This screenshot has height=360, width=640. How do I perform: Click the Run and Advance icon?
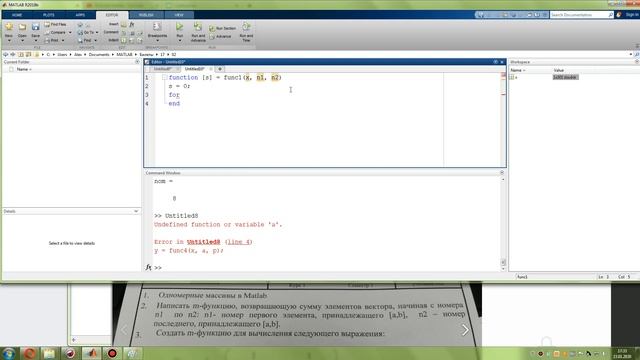198,27
